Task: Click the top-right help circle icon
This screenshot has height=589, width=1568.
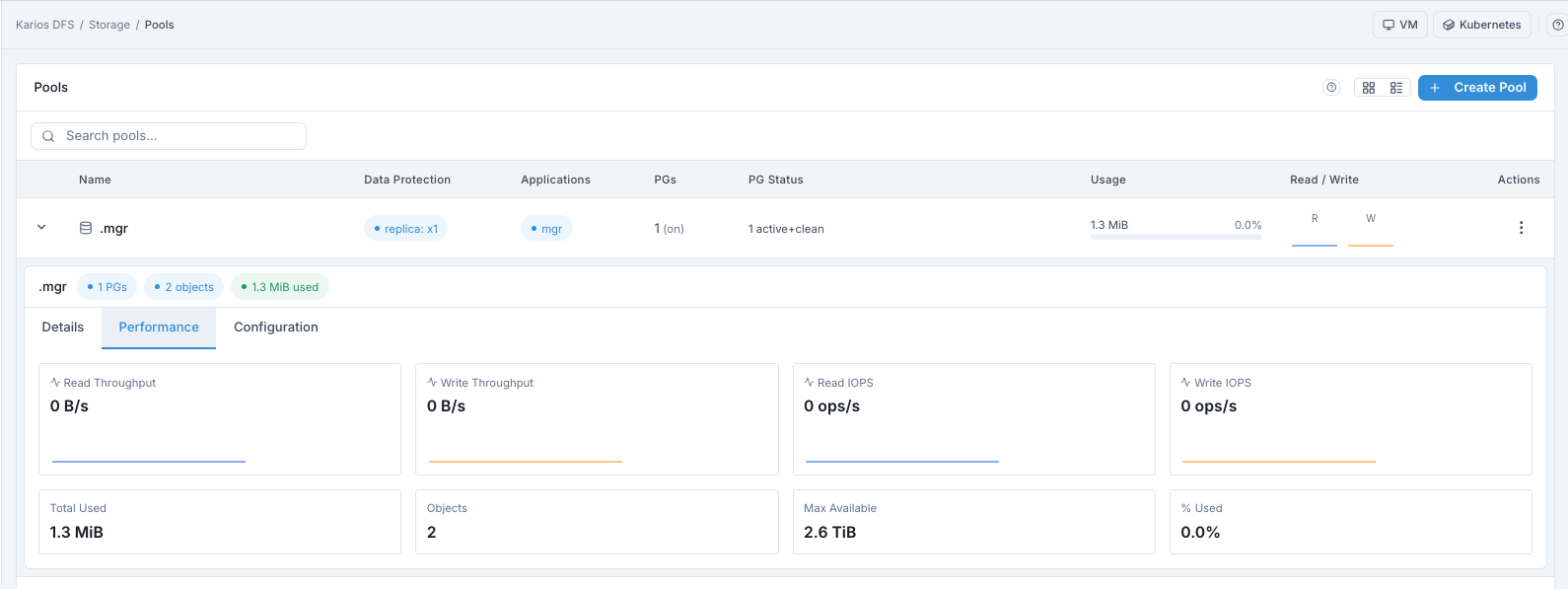Action: [1558, 25]
